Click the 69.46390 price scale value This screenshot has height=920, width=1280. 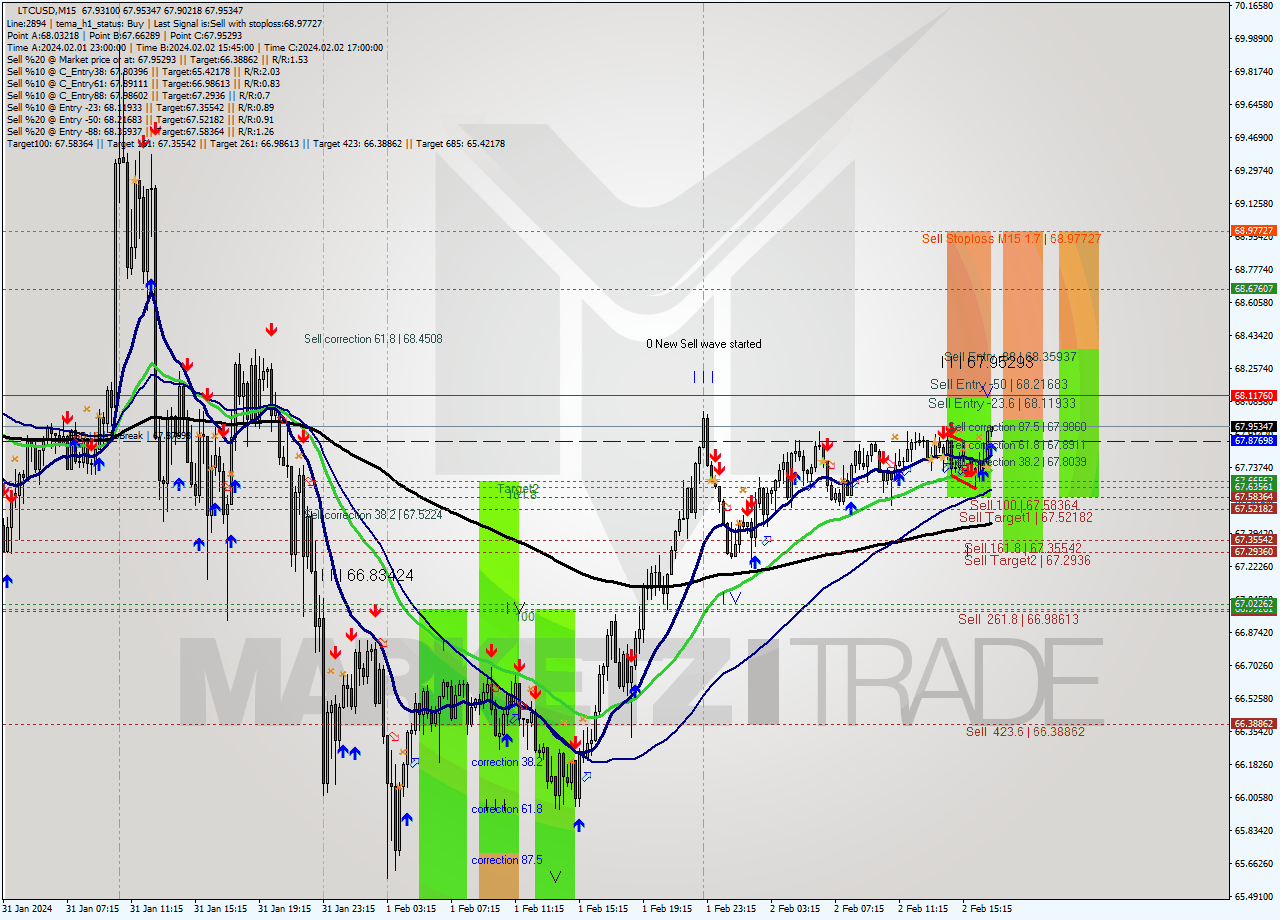coord(1254,137)
